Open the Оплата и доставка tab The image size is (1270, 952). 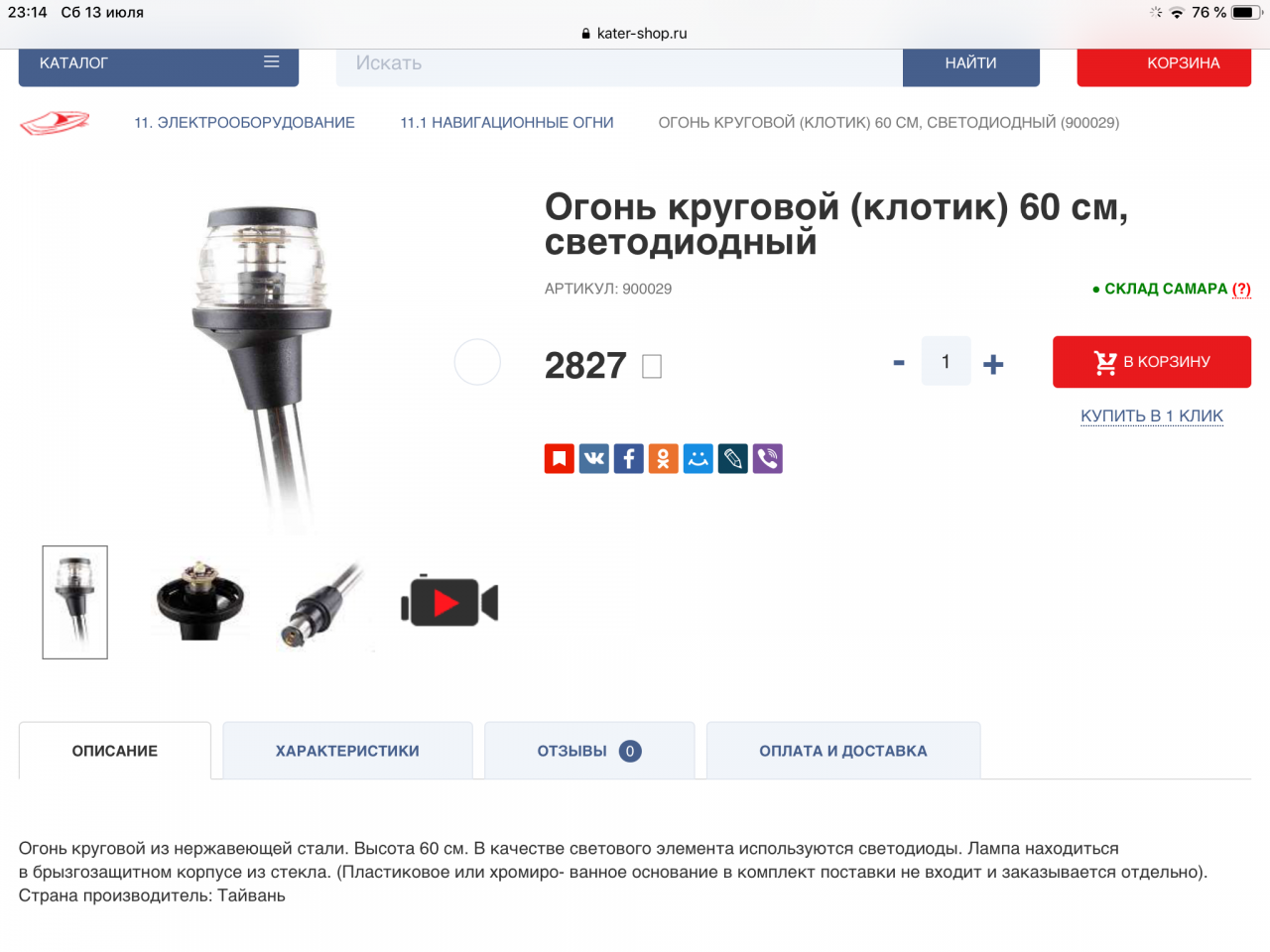coord(843,751)
